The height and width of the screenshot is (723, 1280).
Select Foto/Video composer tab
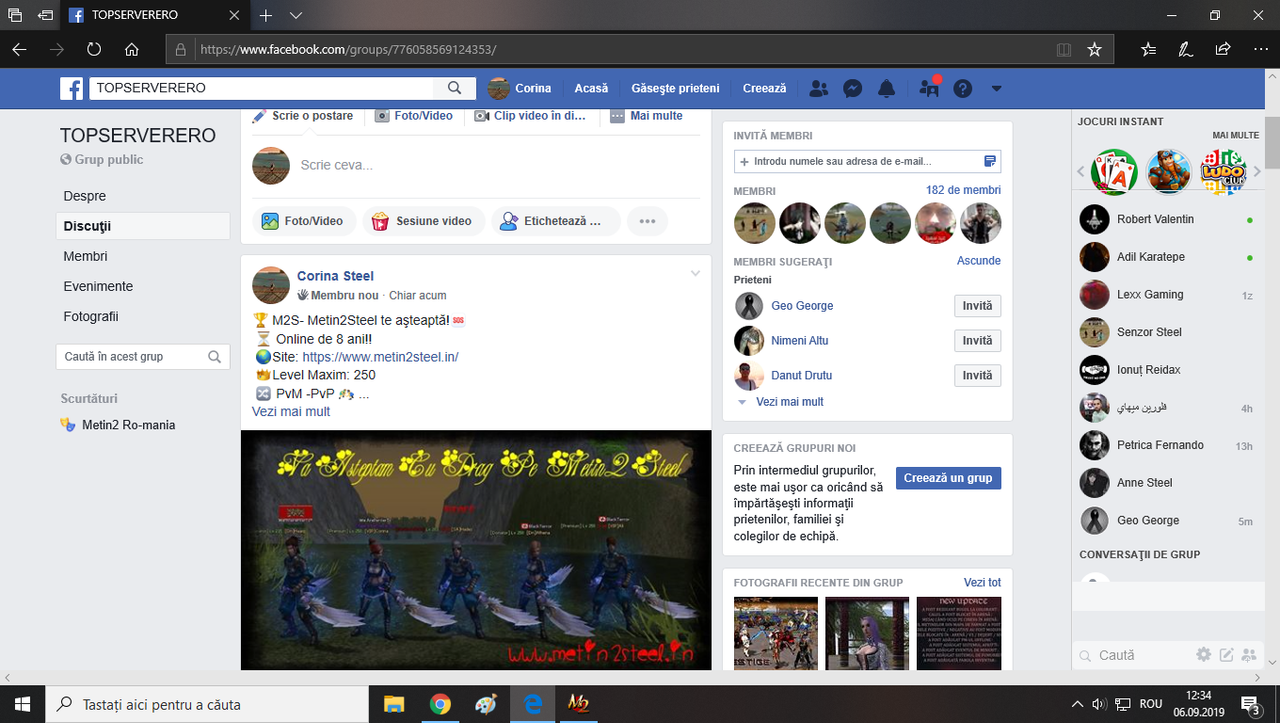(x=414, y=116)
